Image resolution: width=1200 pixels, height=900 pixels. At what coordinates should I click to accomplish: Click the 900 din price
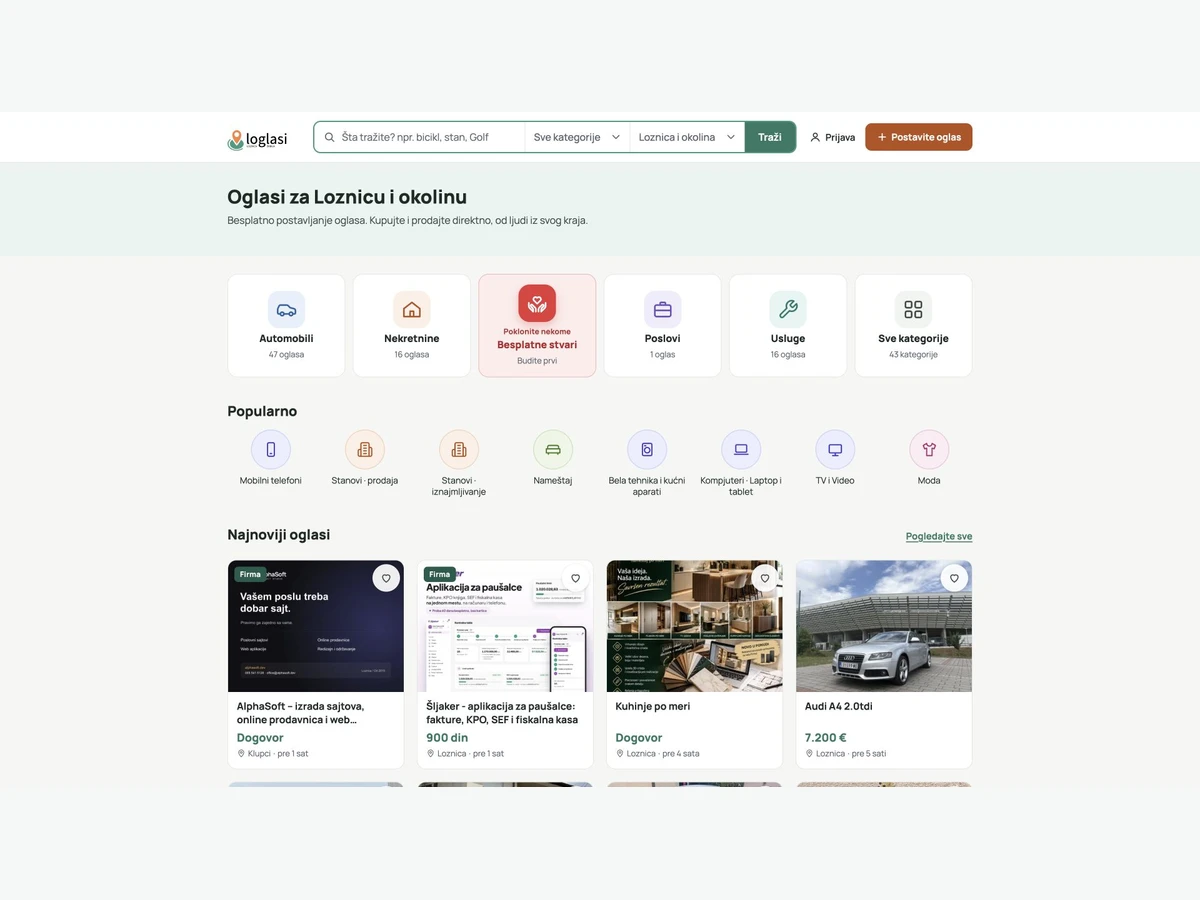tap(447, 738)
